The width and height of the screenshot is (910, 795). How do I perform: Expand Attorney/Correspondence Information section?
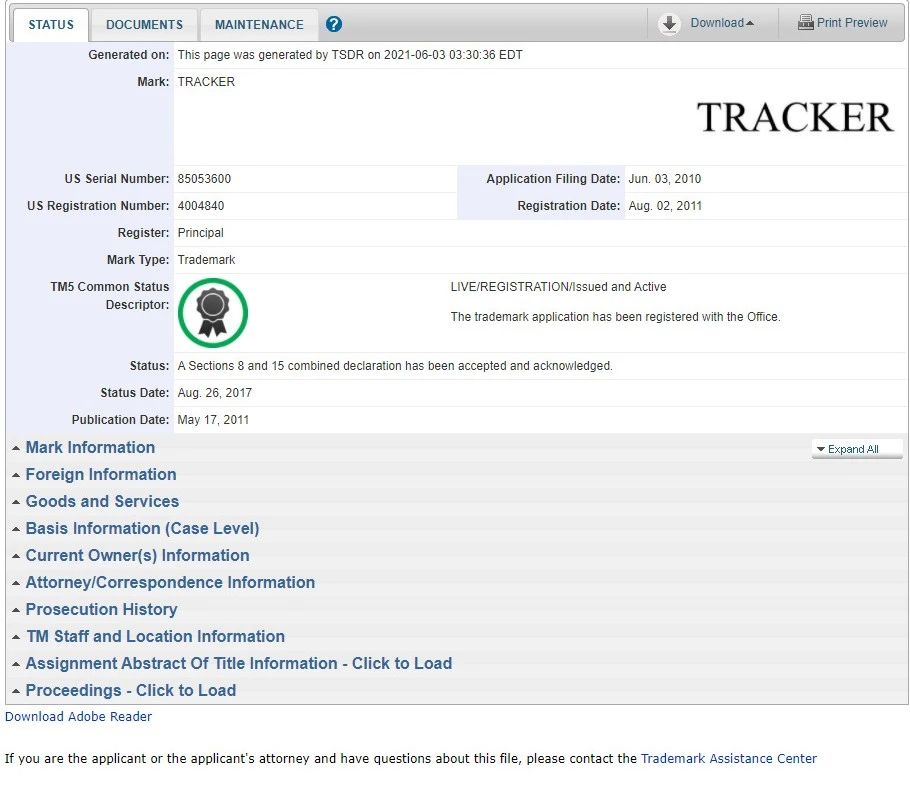pyautogui.click(x=170, y=582)
